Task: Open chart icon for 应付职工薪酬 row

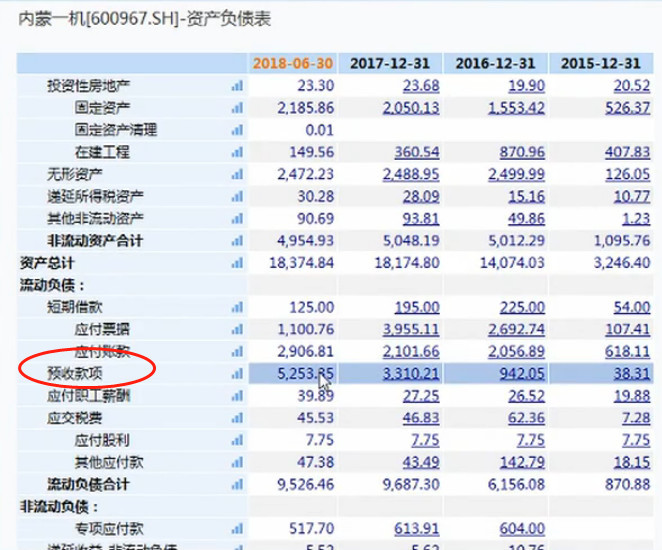Action: (x=237, y=396)
